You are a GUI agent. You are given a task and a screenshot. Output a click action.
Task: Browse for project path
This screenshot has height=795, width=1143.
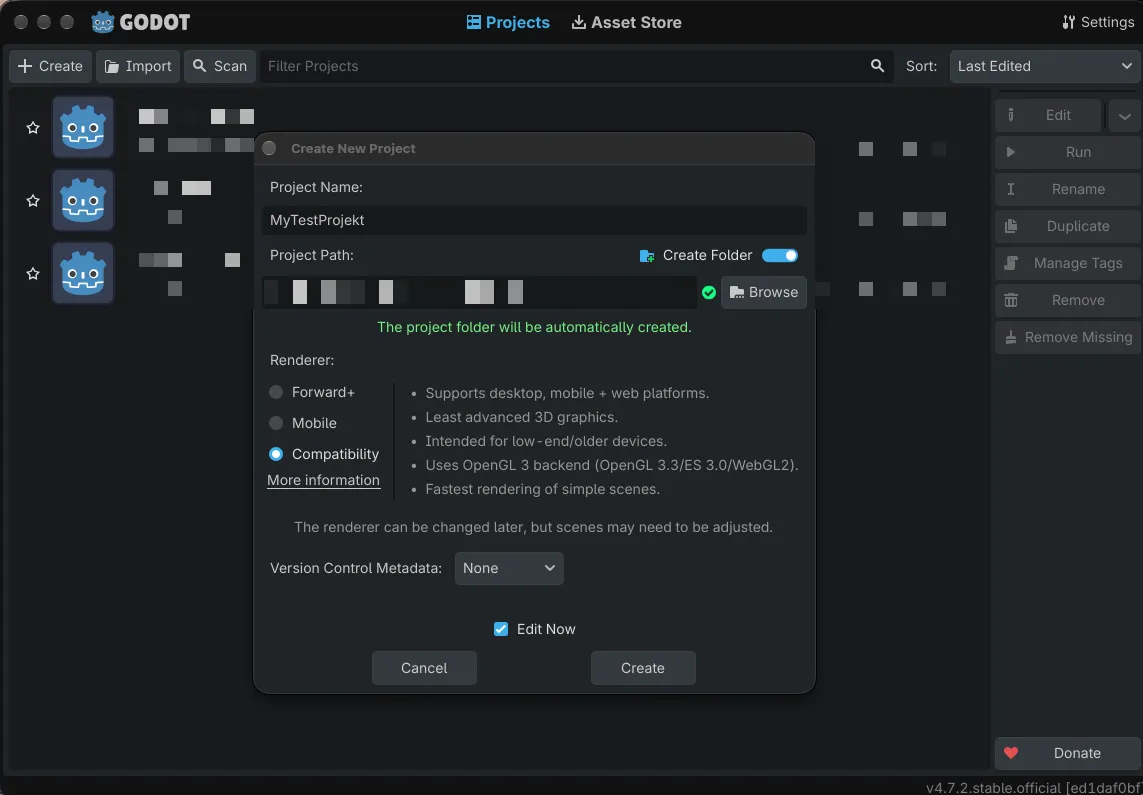(764, 292)
